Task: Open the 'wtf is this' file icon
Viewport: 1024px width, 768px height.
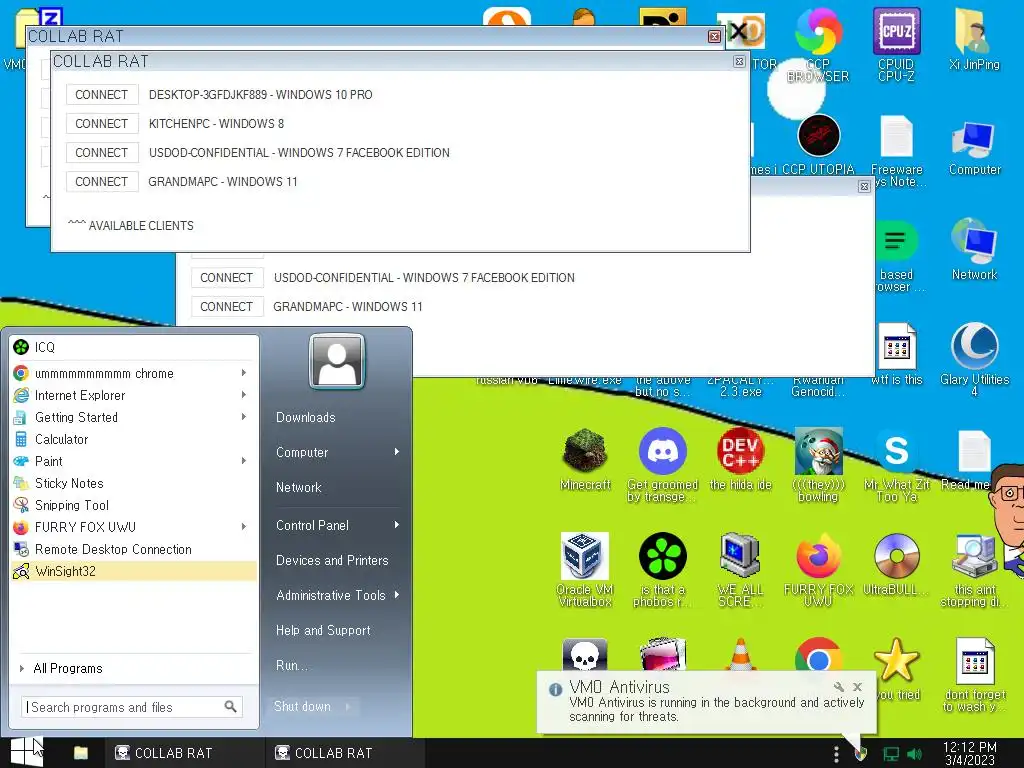Action: [896, 354]
